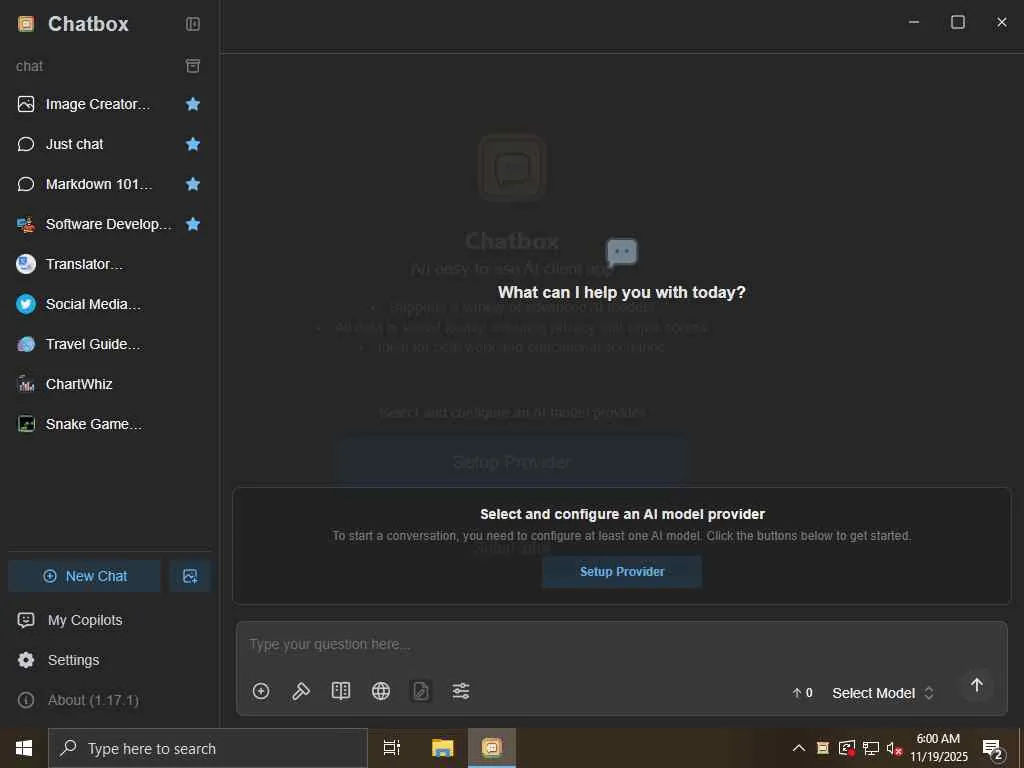
Task: Click the open book knowledge base icon
Action: [341, 691]
